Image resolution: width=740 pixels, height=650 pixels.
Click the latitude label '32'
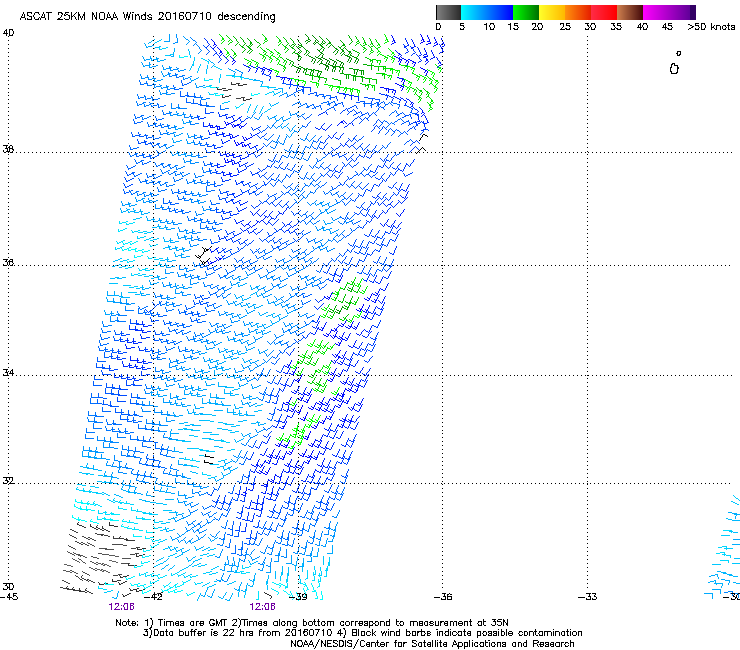click(8, 481)
